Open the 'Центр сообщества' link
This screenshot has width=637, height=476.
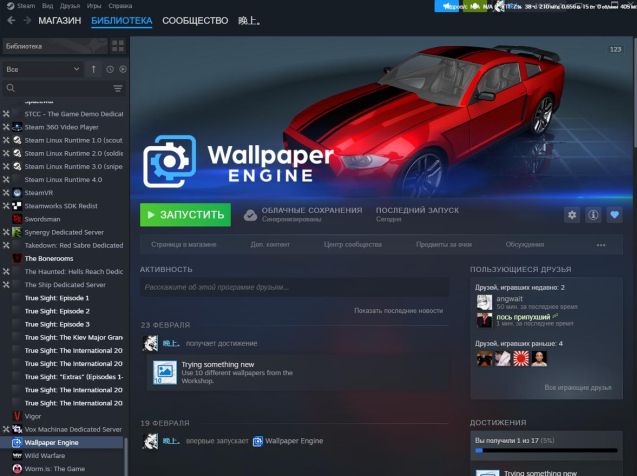click(x=354, y=244)
